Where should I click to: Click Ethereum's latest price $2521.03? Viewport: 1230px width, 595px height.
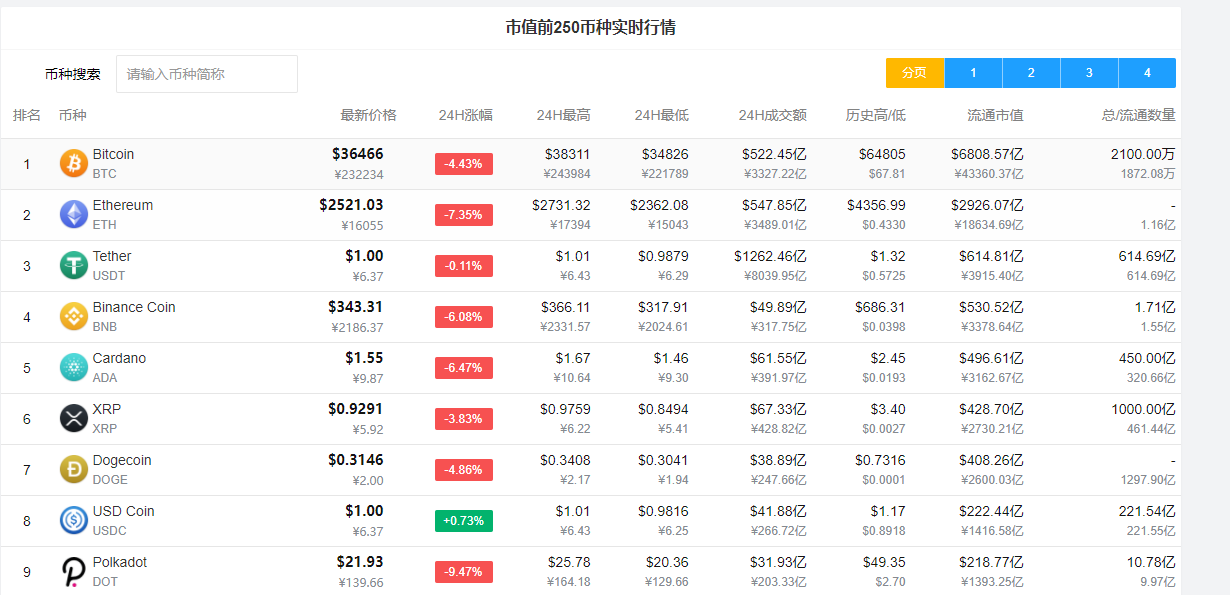[351, 205]
